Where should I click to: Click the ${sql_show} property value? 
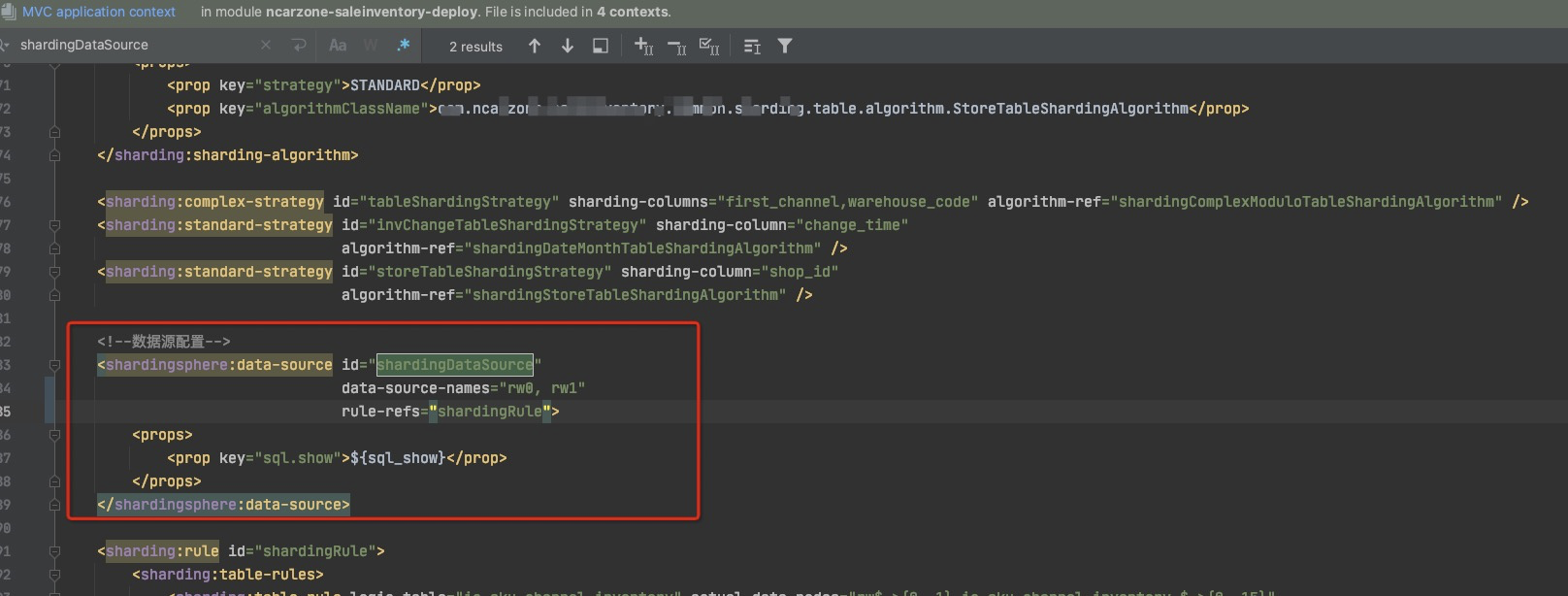pyautogui.click(x=398, y=458)
